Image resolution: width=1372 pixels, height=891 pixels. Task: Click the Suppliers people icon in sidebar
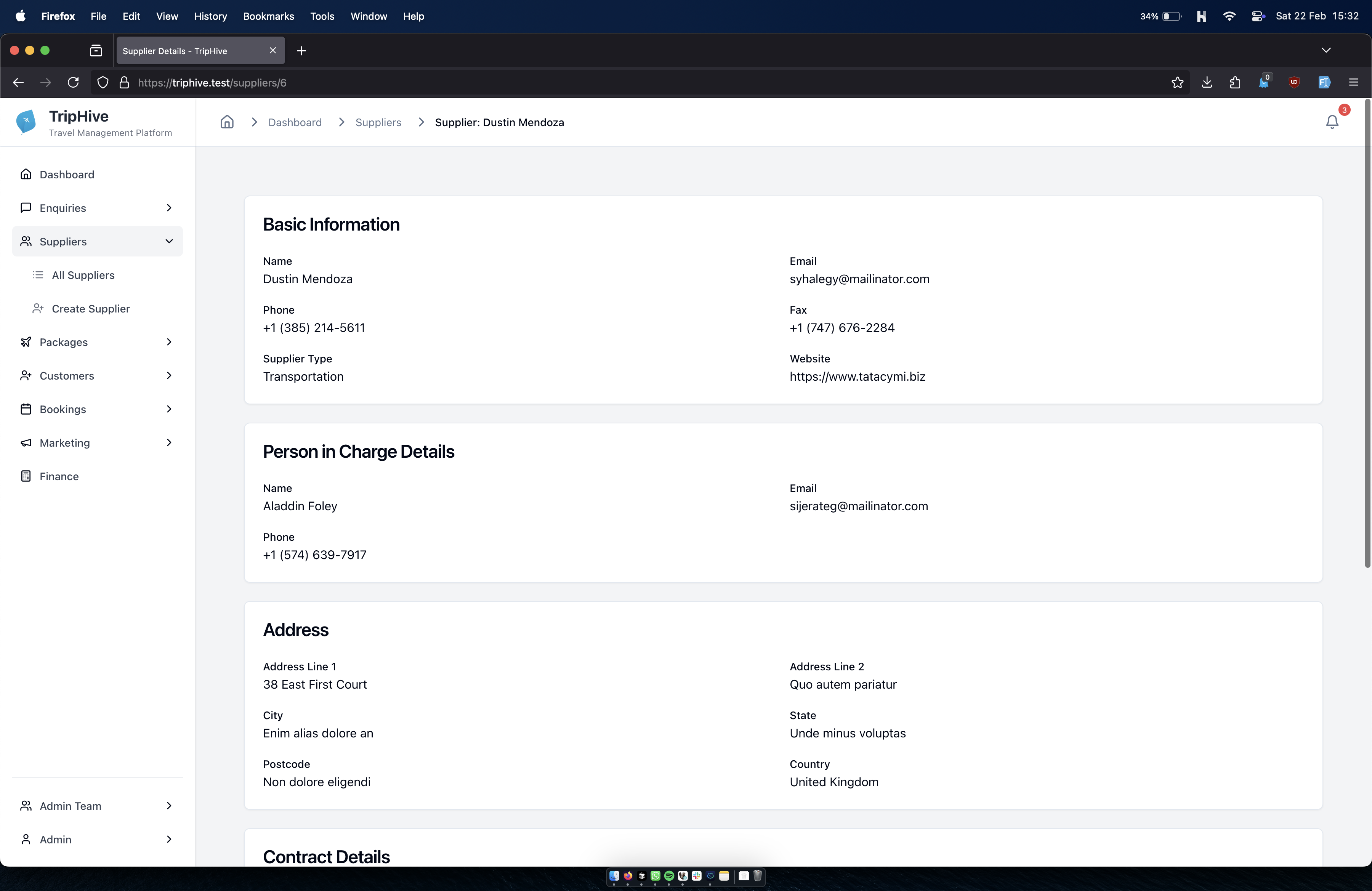tap(26, 241)
